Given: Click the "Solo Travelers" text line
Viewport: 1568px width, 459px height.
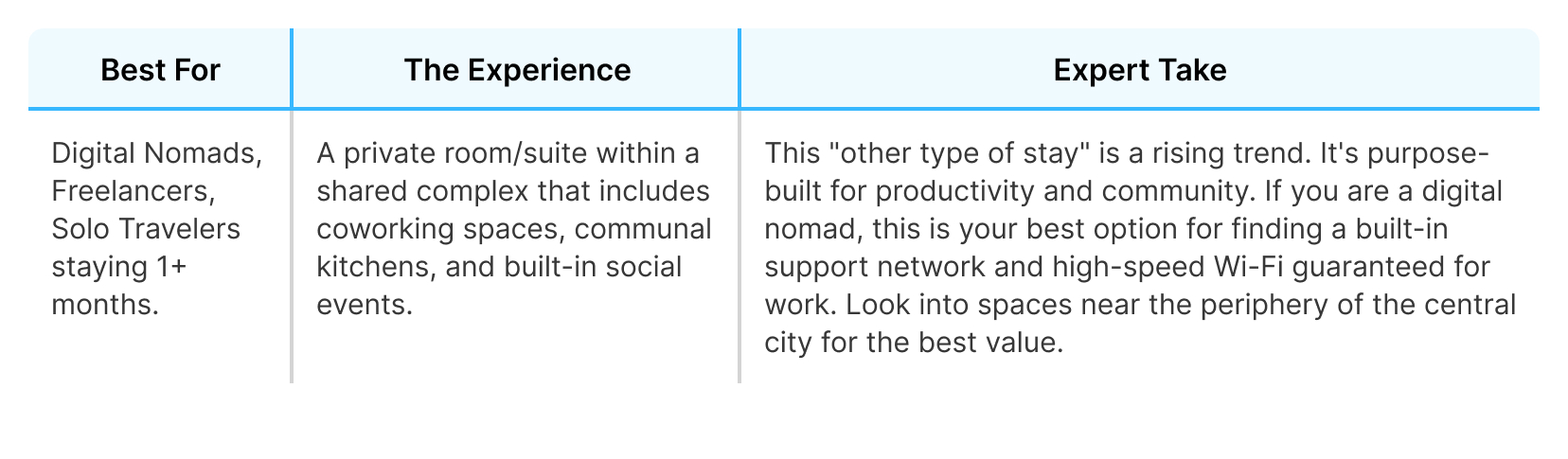Looking at the screenshot, I should click(x=146, y=229).
